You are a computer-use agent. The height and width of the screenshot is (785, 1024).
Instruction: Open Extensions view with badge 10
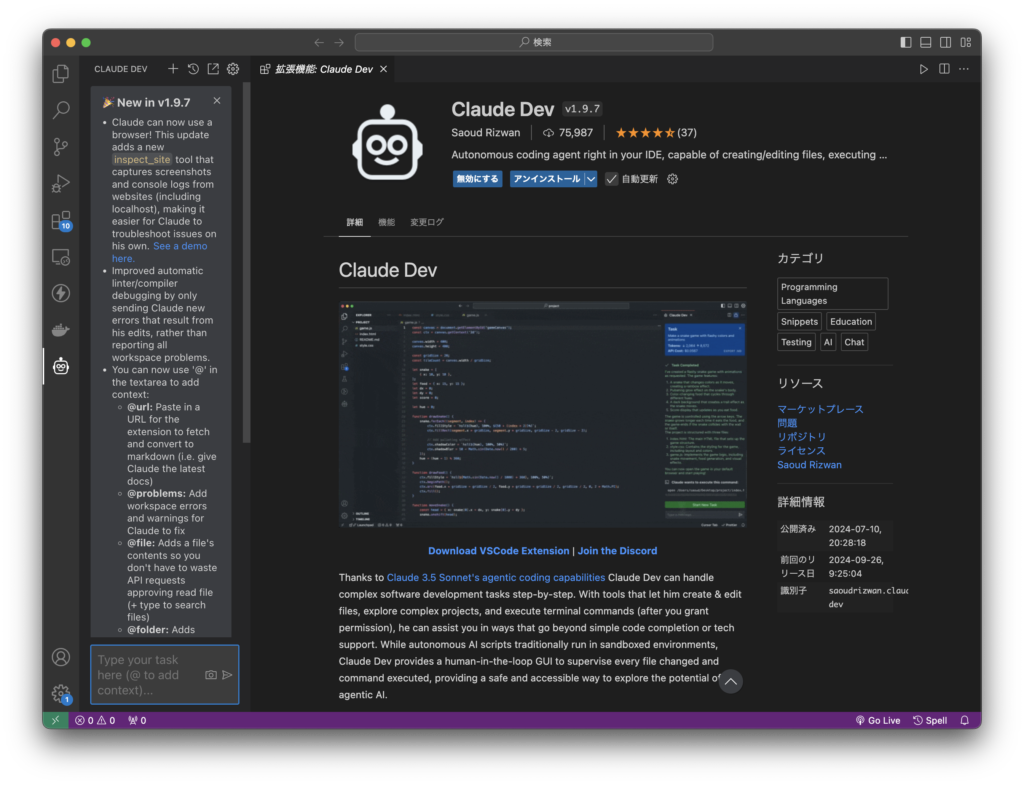click(61, 221)
